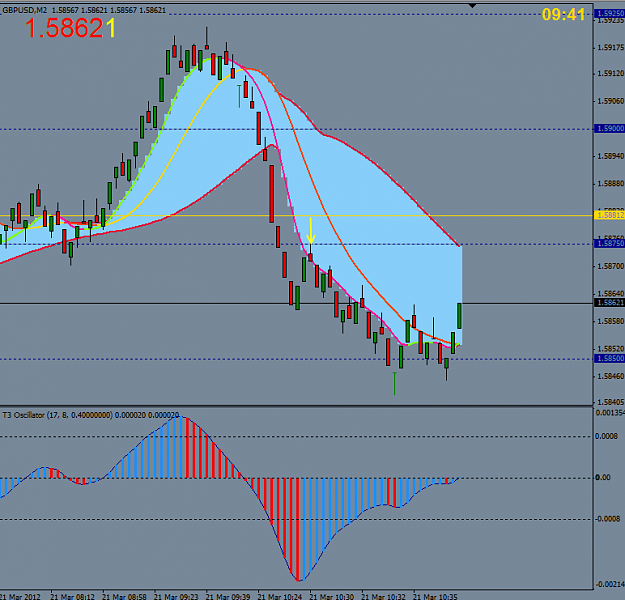625x600 pixels.
Task: Click the 1.58580 price scale value
Action: coord(610,321)
